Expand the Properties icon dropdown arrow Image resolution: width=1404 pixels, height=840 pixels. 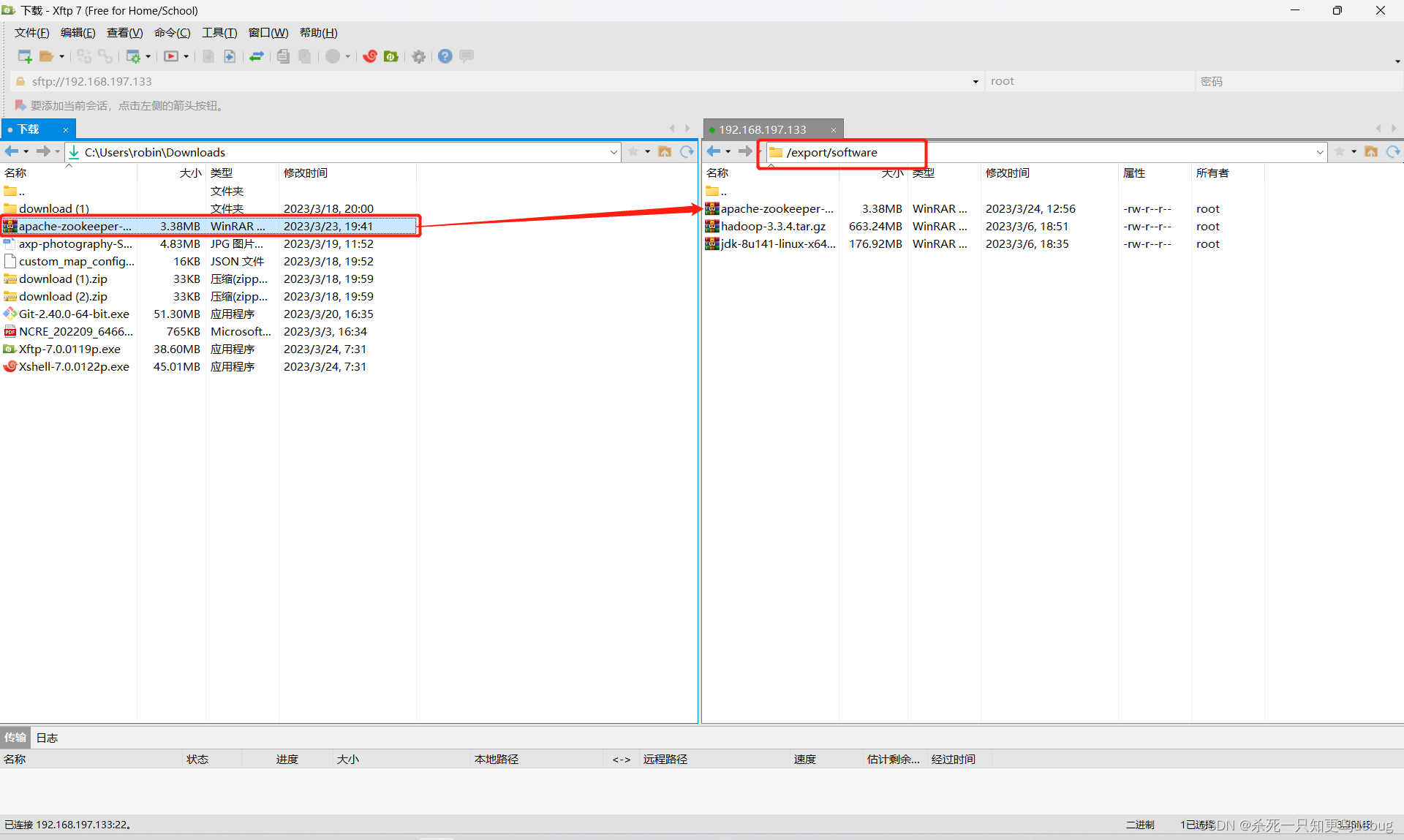tap(148, 56)
